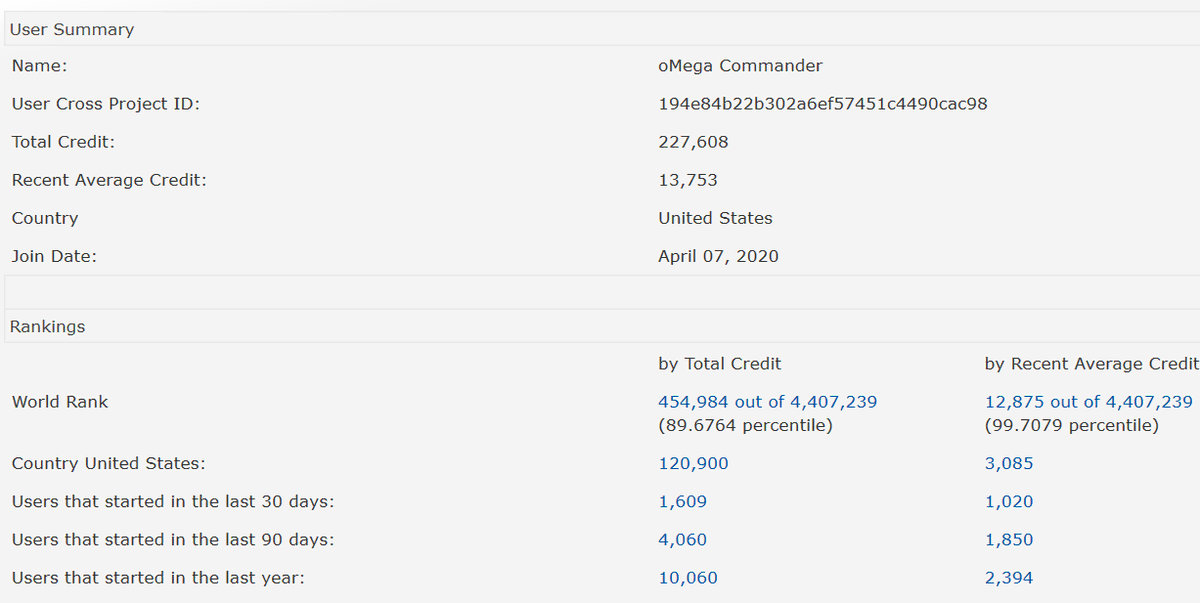1200x603 pixels.
Task: Open World Rank link 454,984 out of 4,407,239
Action: click(x=767, y=402)
